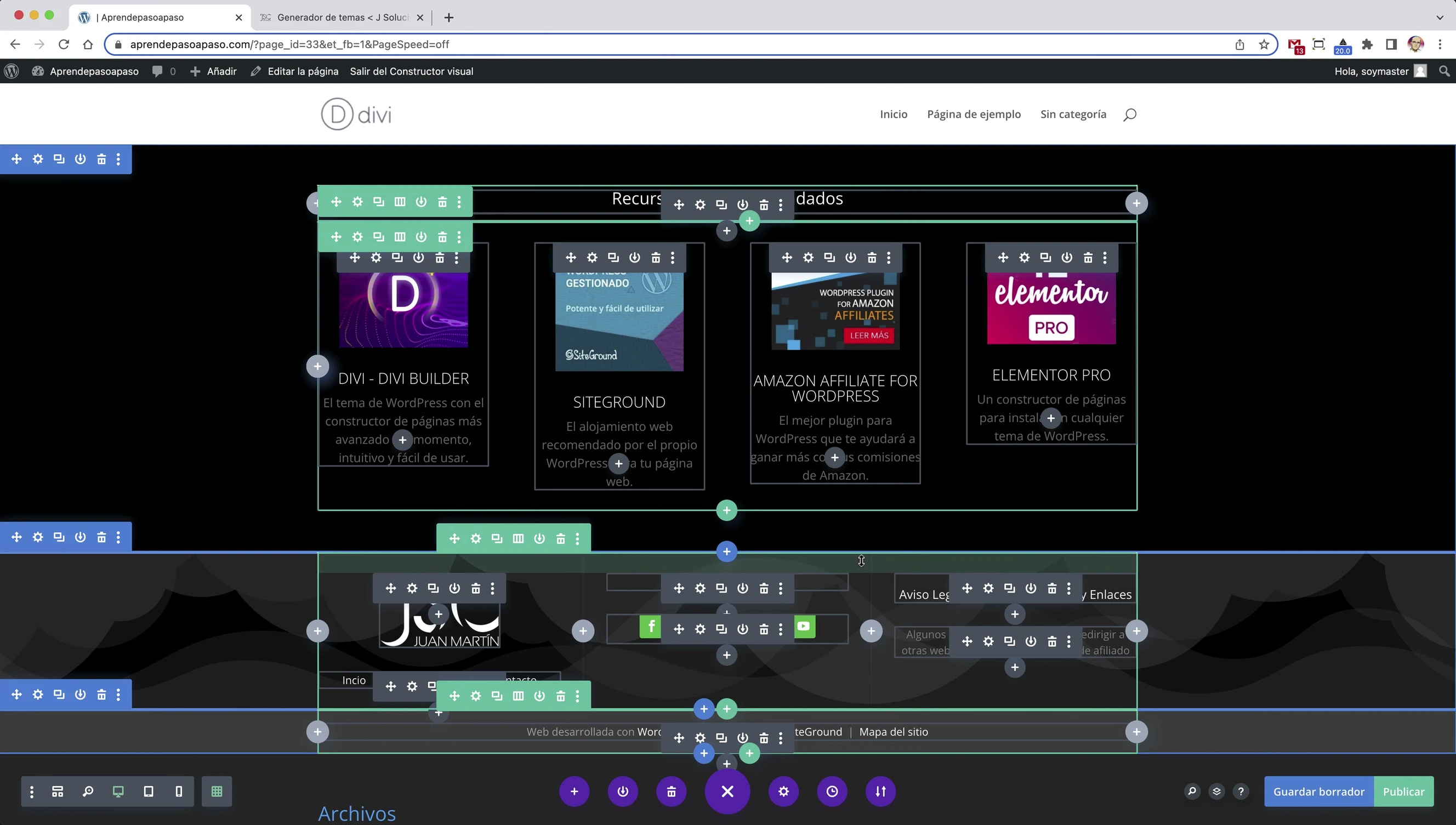Click the Facebook social icon in footer
The width and height of the screenshot is (1456, 825).
(650, 627)
